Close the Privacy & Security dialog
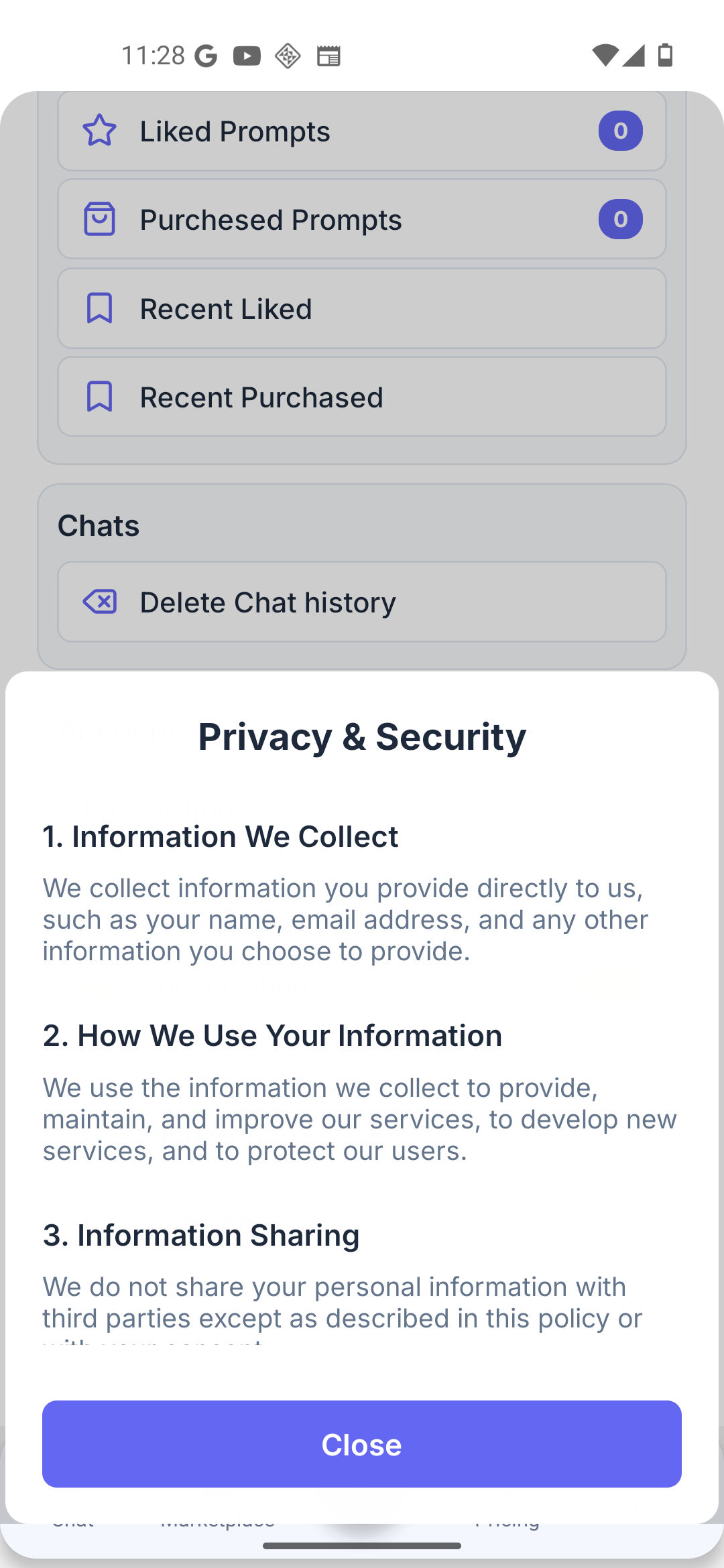Viewport: 724px width, 1568px height. coord(362,1444)
